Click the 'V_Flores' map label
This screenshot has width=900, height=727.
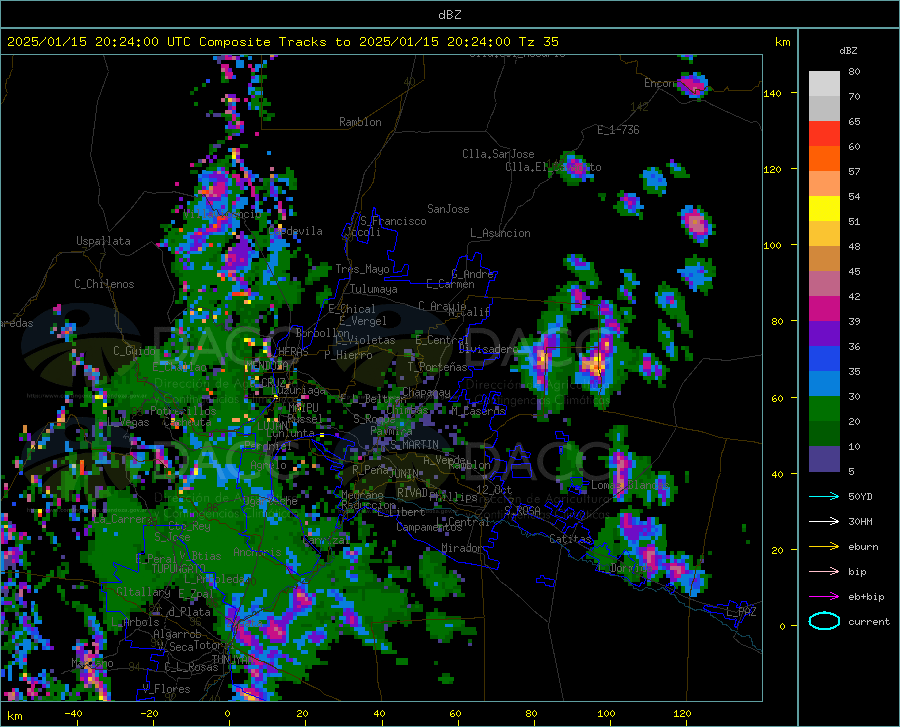166,689
